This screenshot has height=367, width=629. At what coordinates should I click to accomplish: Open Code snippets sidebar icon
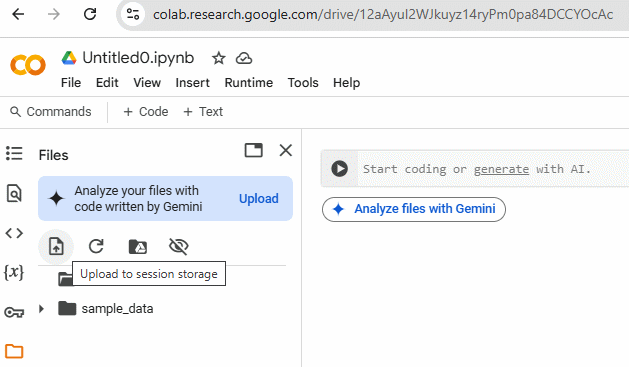coord(14,233)
